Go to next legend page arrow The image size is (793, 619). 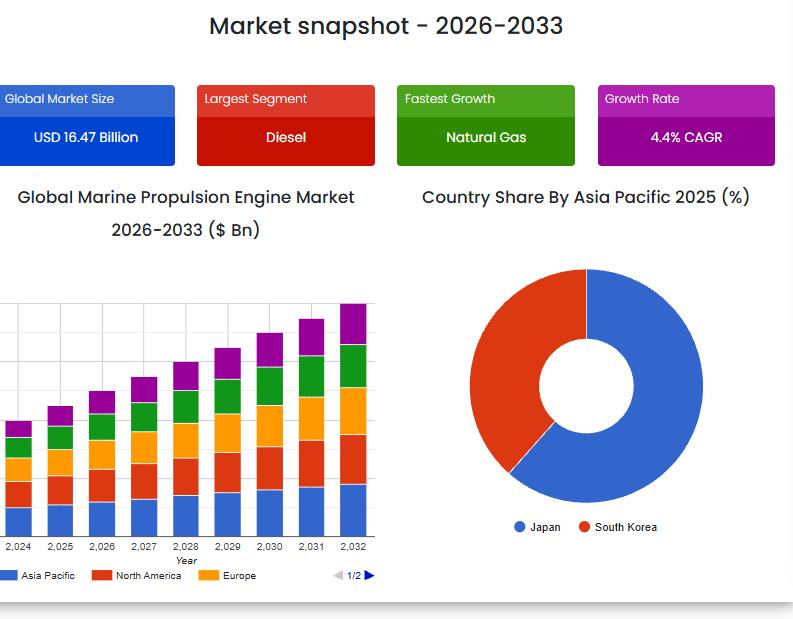(x=369, y=575)
